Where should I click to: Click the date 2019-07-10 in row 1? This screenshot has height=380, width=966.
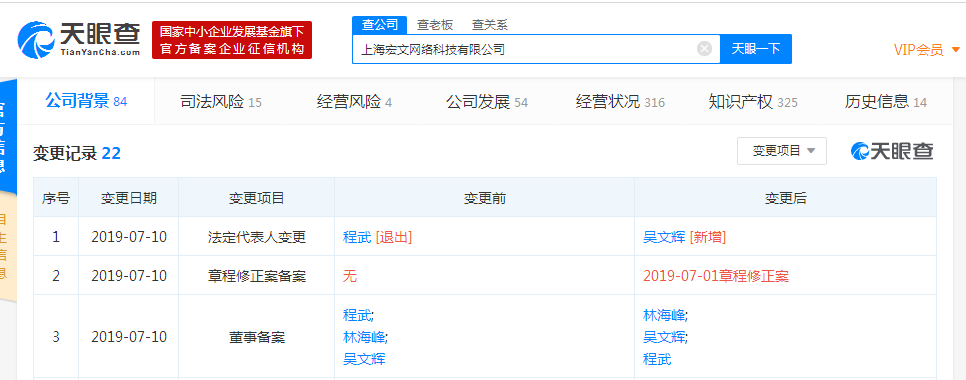[129, 236]
